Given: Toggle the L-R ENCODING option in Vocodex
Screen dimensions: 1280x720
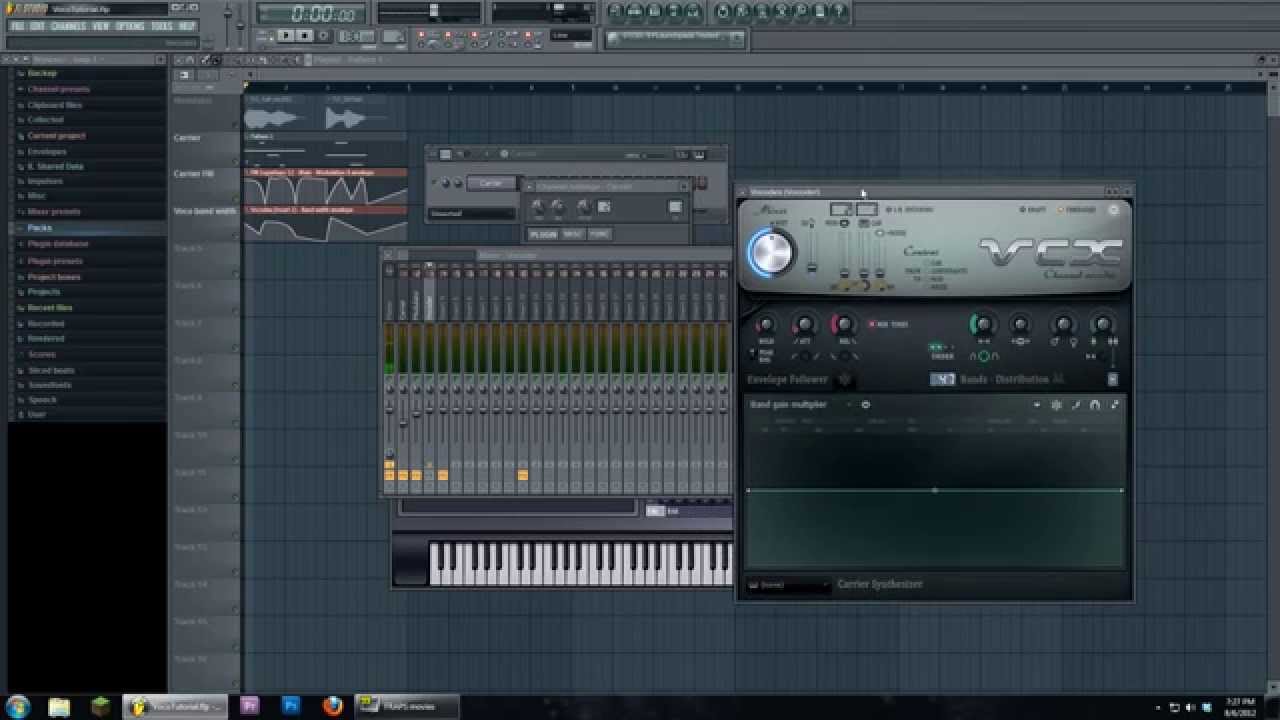Looking at the screenshot, I should (909, 210).
